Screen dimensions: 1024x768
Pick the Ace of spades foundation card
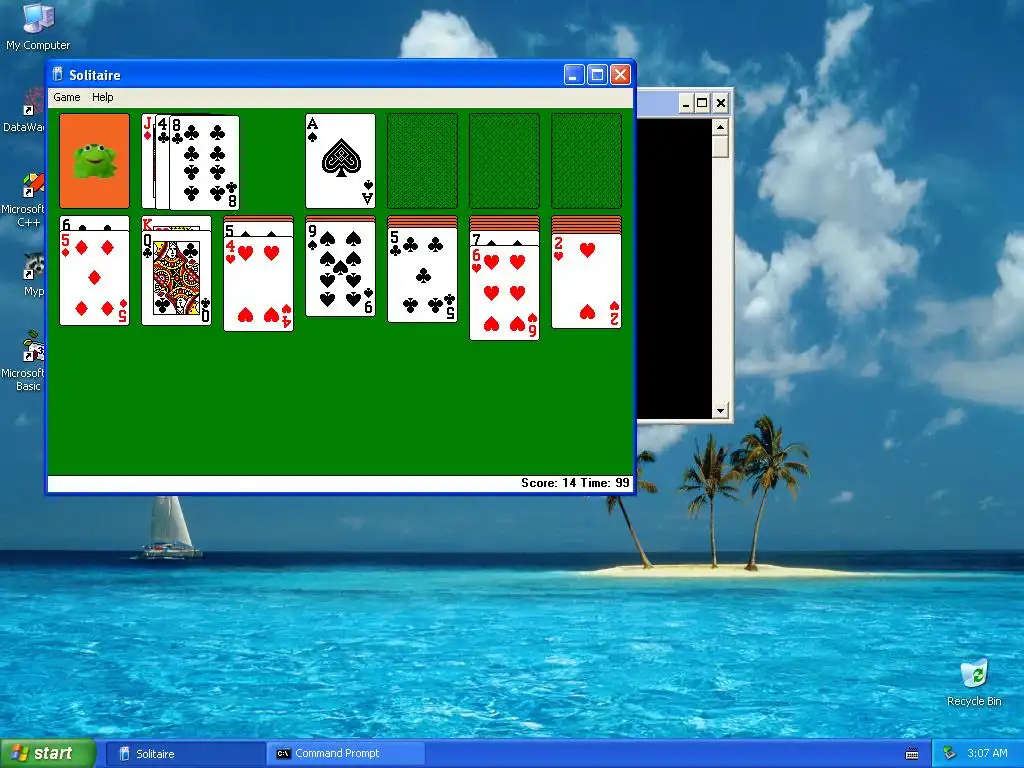[340, 161]
